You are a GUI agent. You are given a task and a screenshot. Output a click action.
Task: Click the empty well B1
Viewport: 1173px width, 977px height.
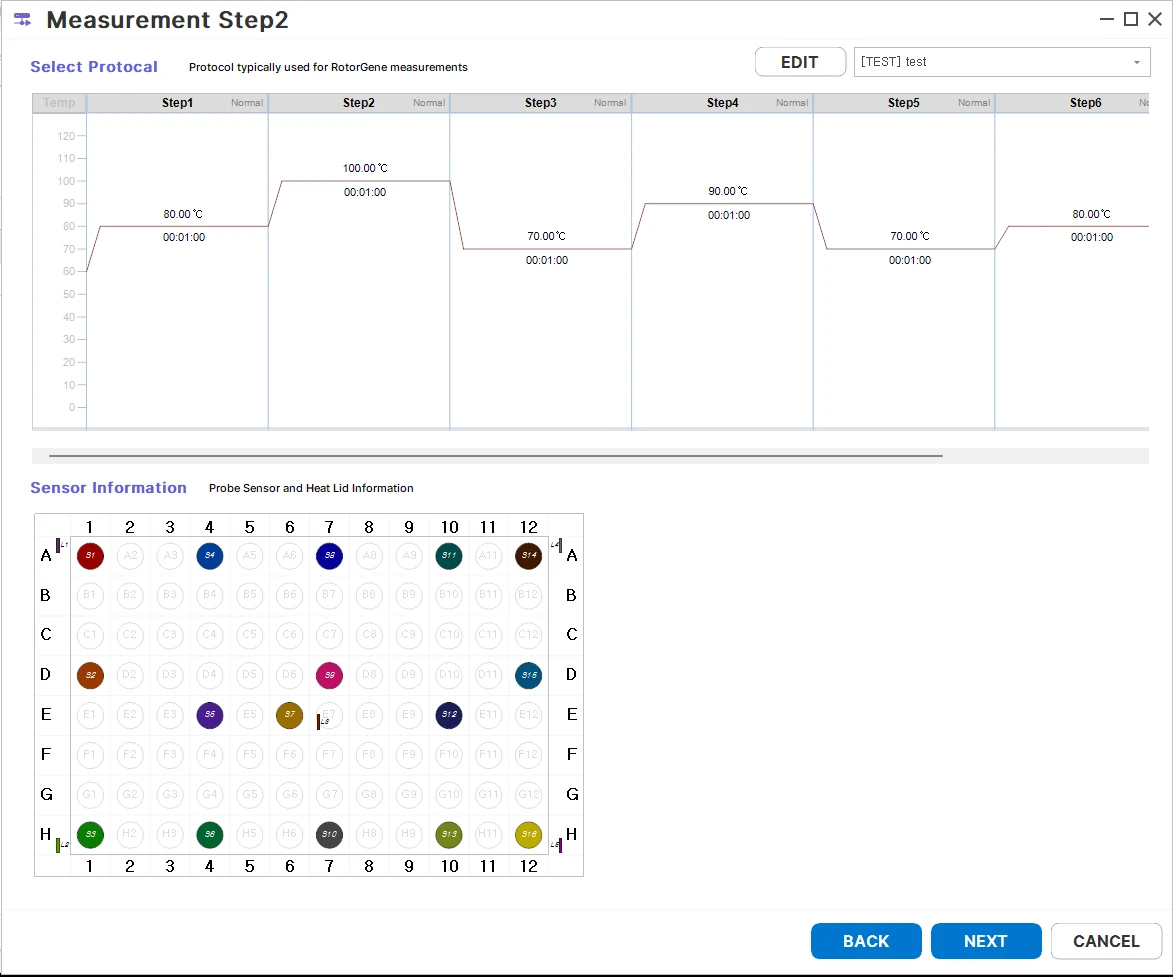point(91,595)
